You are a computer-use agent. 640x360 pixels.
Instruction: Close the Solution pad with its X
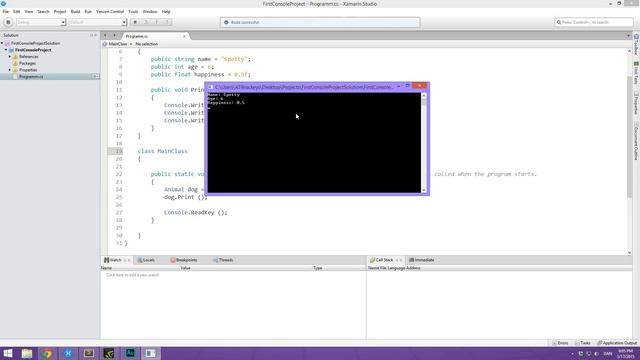(96, 36)
